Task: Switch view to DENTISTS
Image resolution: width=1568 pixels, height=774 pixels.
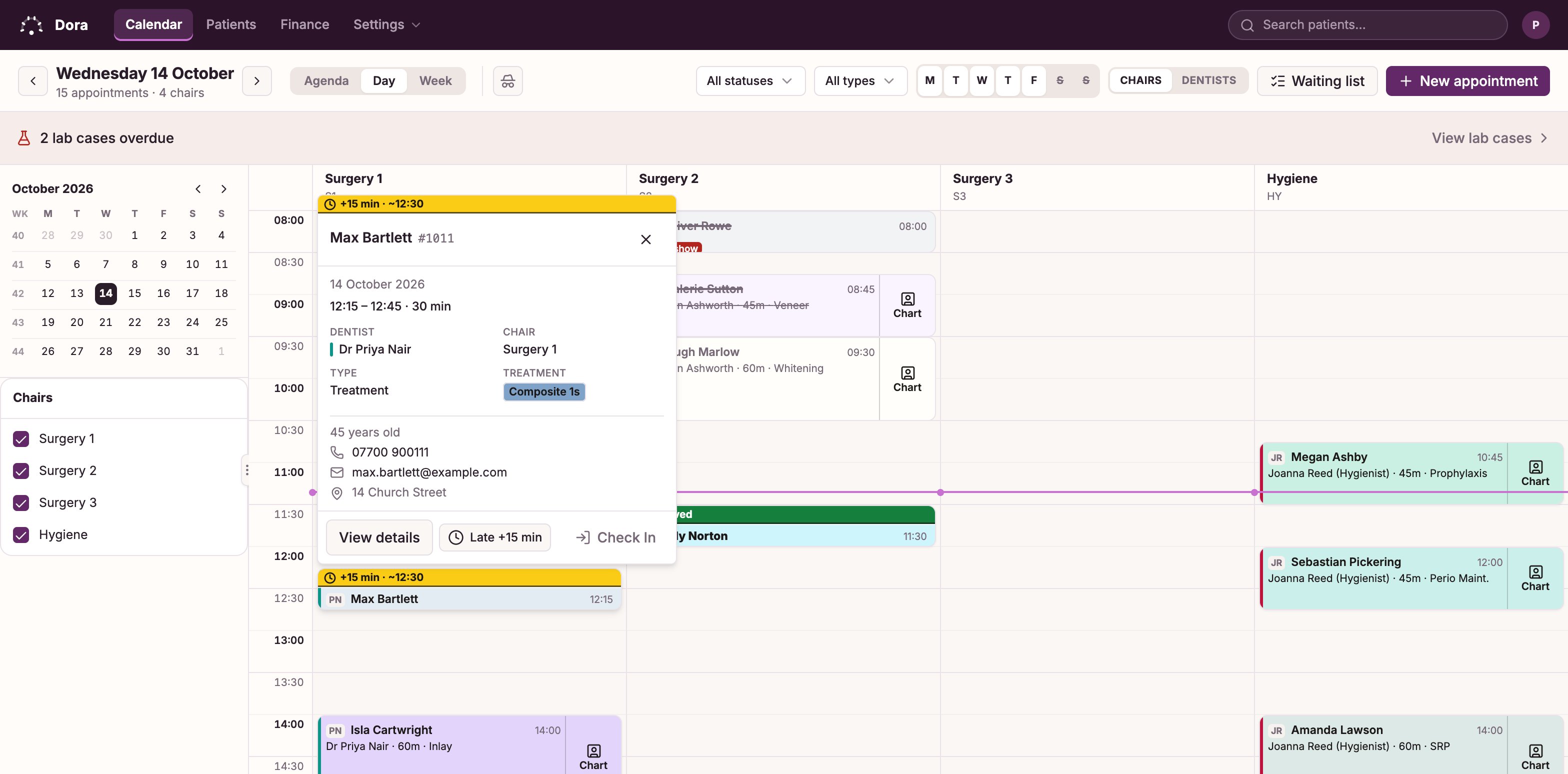Action: tap(1208, 80)
